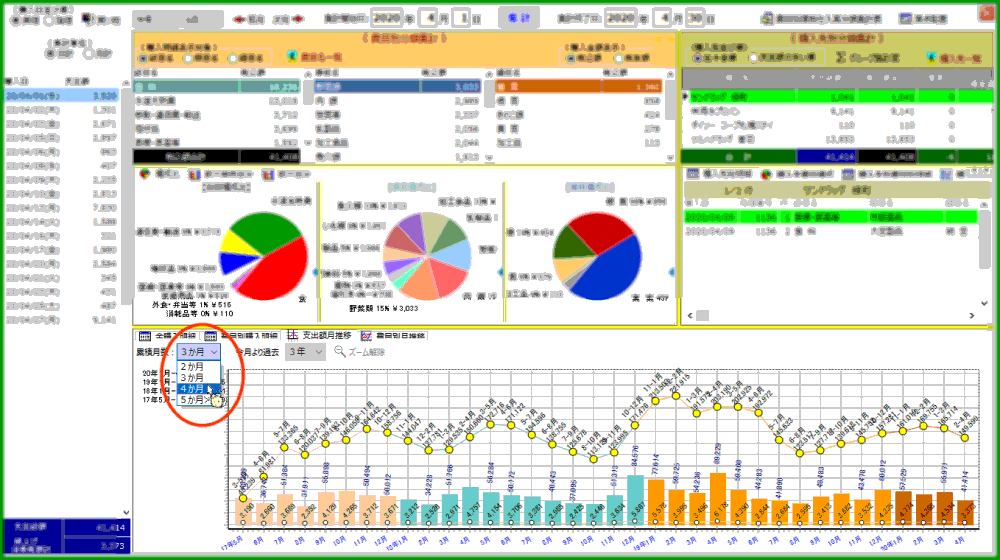1000x560 pixels.
Task: Select the pie chart icon tab in the right lower panel
Action: [766, 173]
